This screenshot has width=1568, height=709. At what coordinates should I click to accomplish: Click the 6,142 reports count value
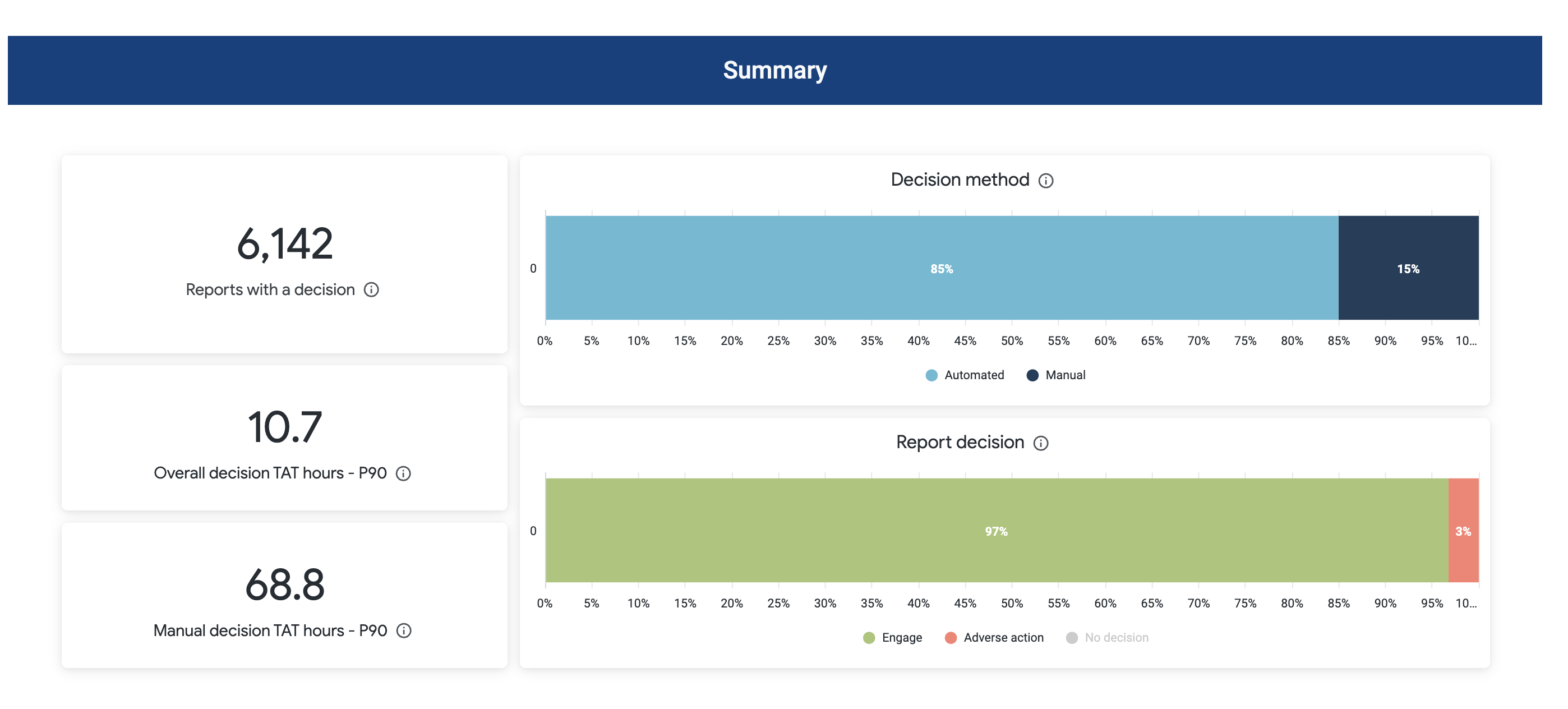tap(285, 244)
